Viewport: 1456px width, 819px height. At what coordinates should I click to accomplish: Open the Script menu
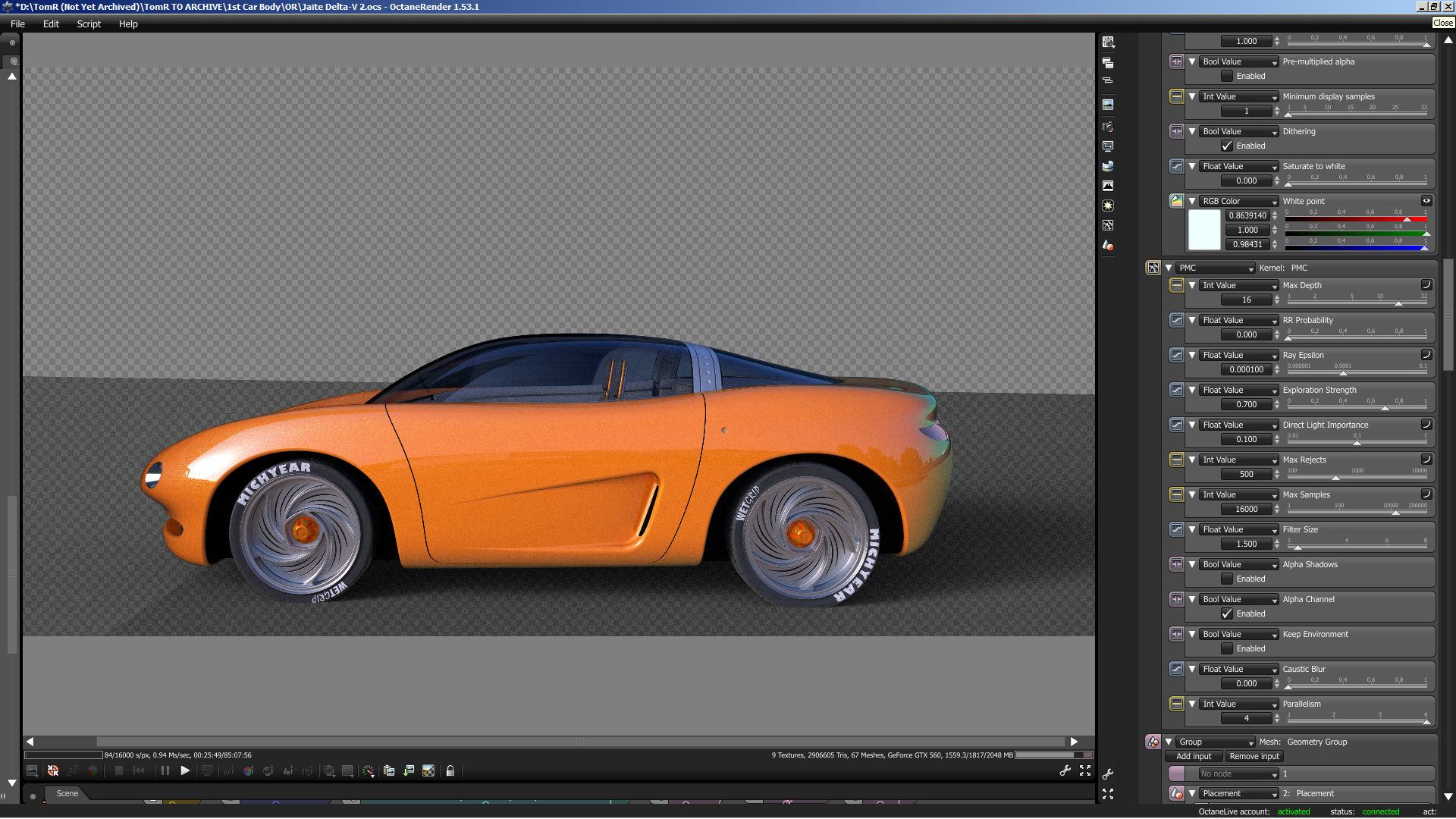coord(89,24)
